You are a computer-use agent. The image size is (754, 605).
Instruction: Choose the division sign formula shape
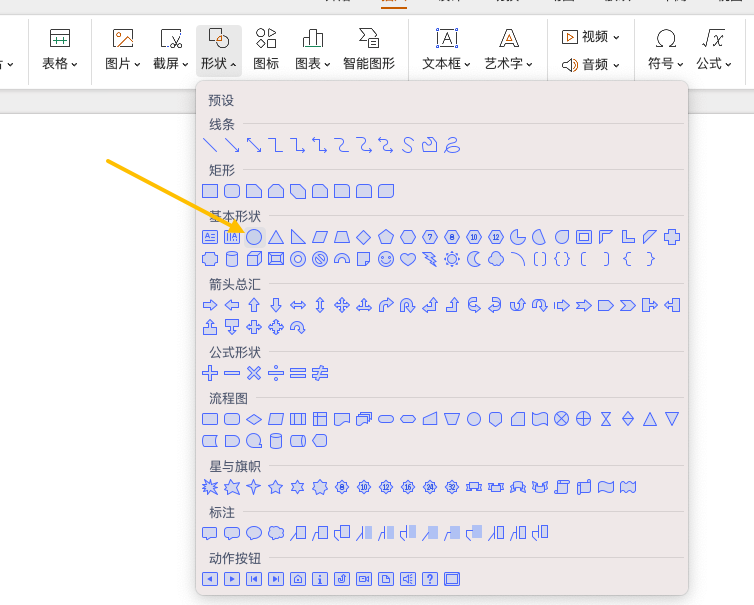(276, 373)
